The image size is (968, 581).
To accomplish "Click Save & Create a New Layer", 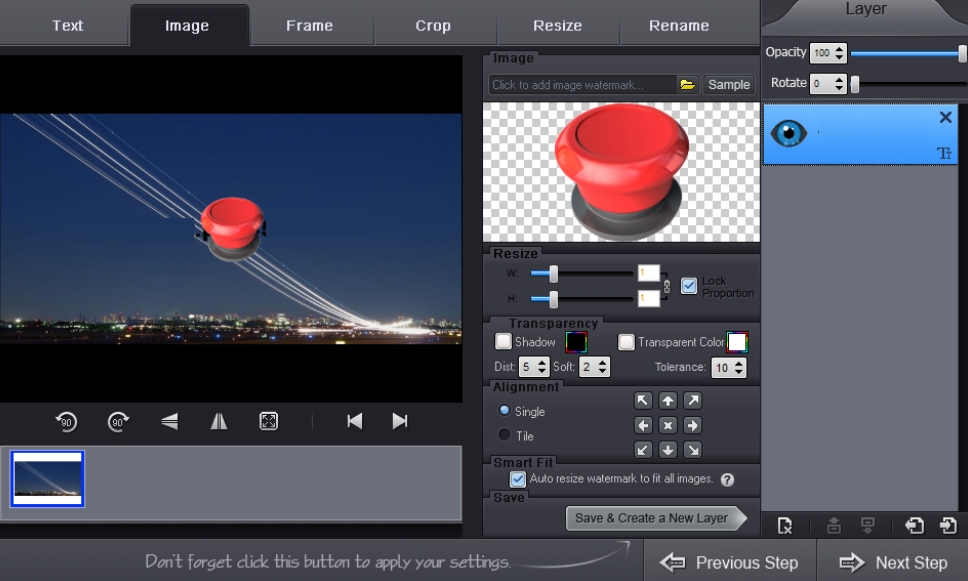I will (652, 518).
